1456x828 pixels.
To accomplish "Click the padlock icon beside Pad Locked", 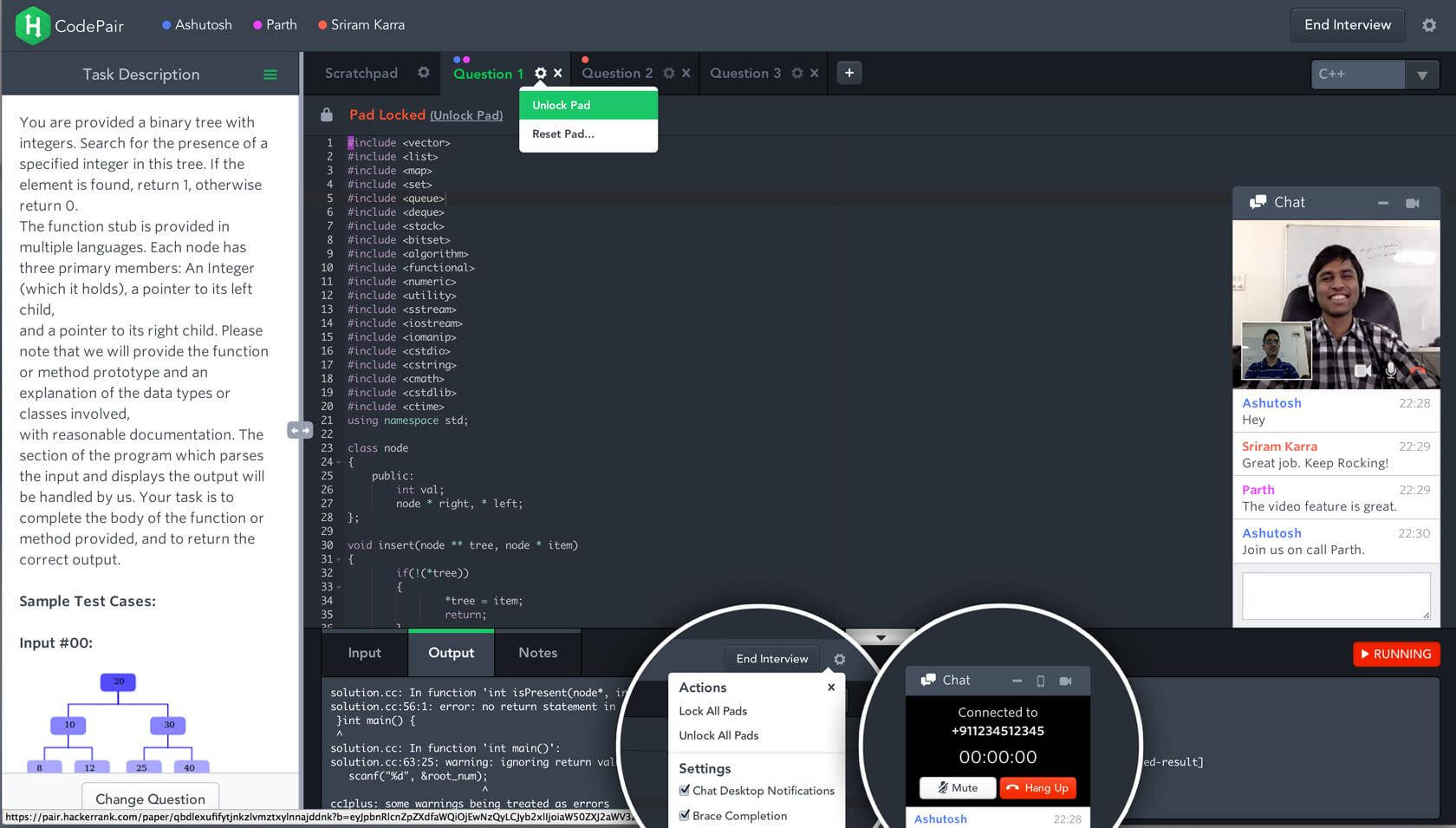I will [x=327, y=114].
